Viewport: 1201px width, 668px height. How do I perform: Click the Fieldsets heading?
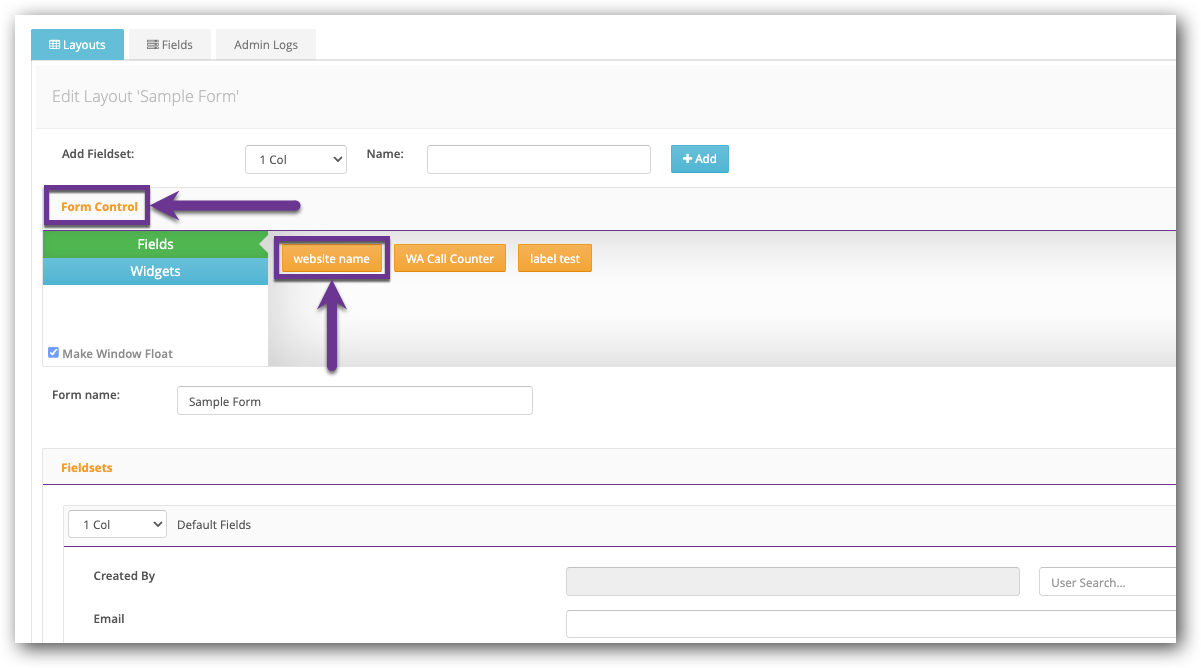coord(87,467)
